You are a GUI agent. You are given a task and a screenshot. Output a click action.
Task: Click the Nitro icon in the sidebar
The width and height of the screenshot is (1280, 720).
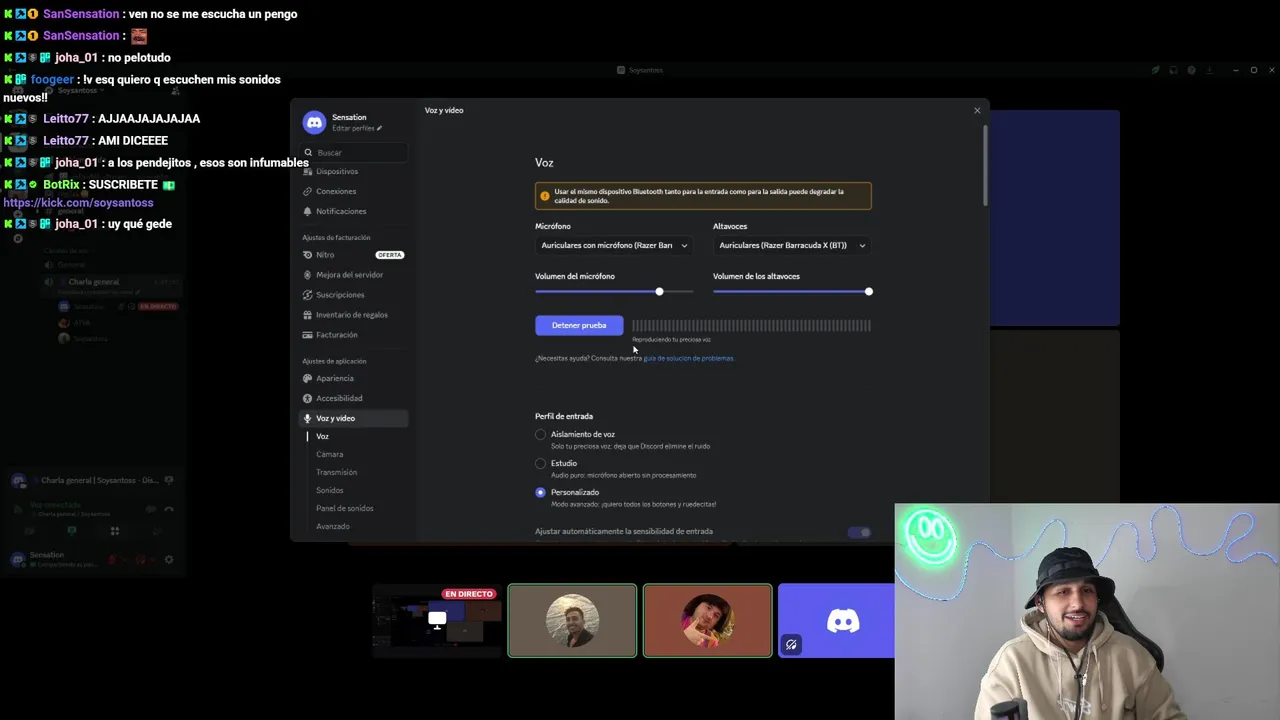tap(307, 255)
